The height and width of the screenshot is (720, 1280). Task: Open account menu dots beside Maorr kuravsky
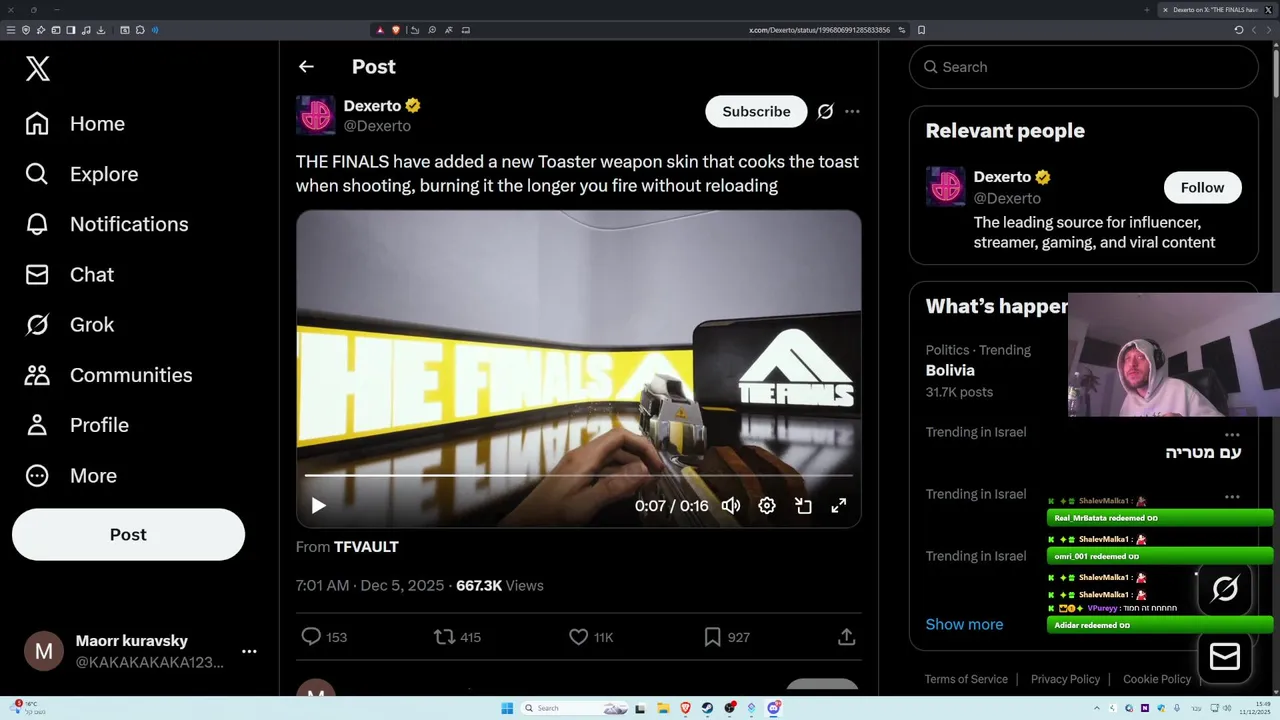[249, 651]
